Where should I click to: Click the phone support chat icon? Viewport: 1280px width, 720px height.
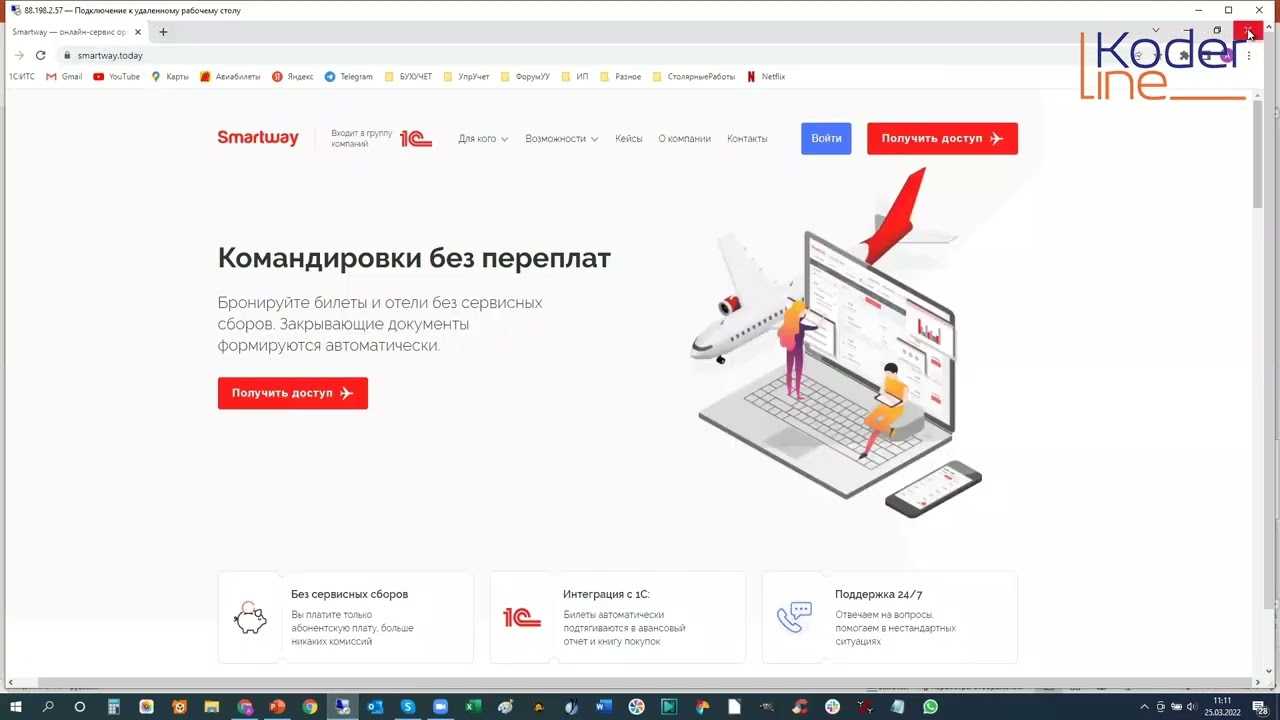794,618
